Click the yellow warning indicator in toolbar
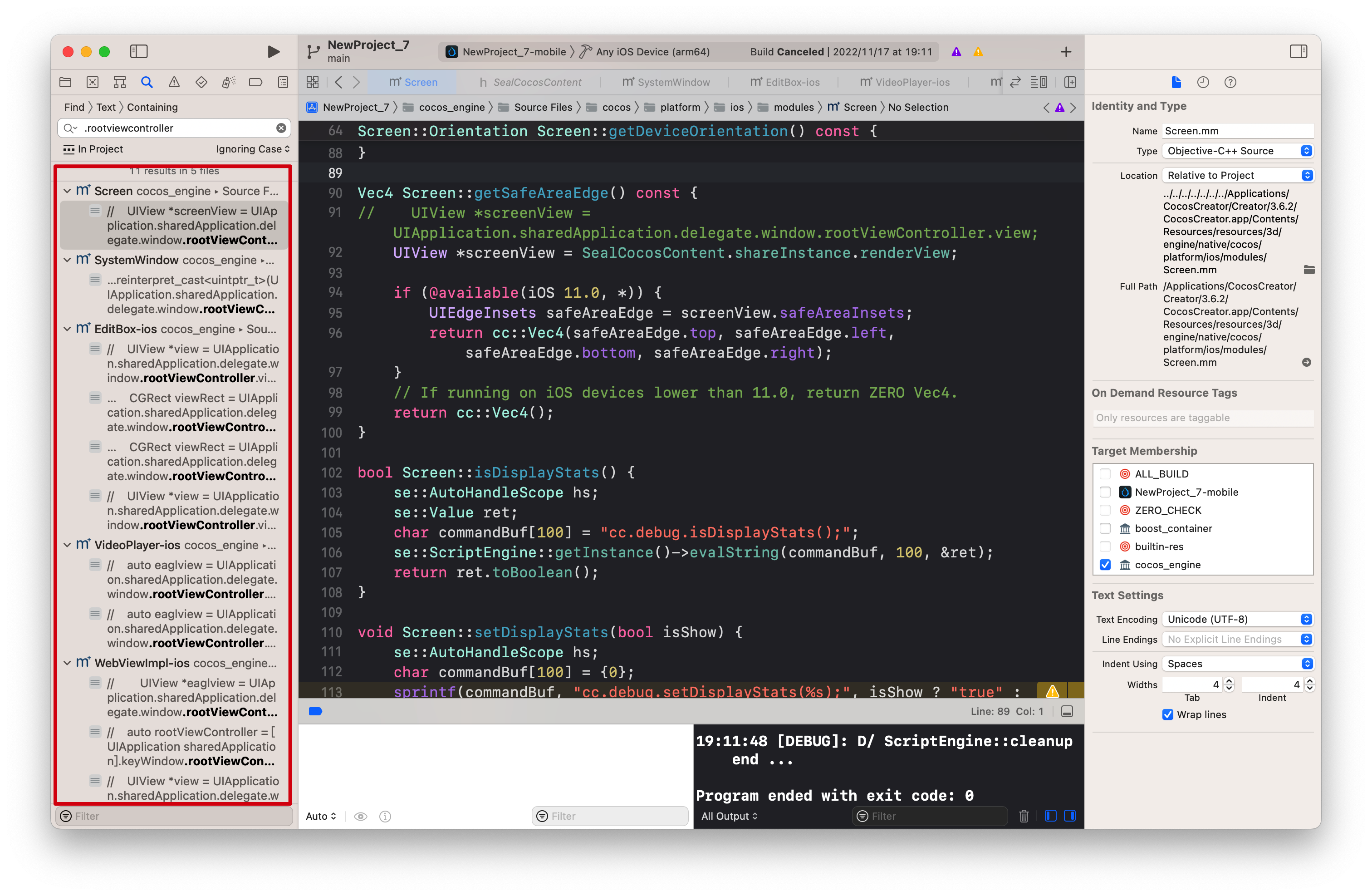 click(978, 52)
